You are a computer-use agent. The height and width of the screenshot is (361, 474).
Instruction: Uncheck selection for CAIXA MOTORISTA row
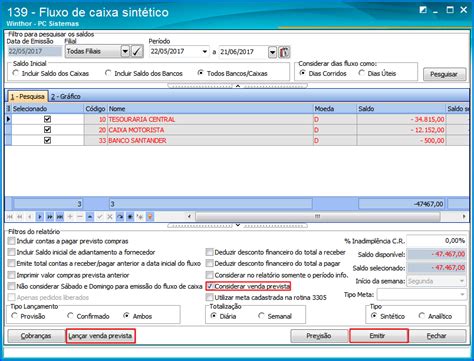47,130
